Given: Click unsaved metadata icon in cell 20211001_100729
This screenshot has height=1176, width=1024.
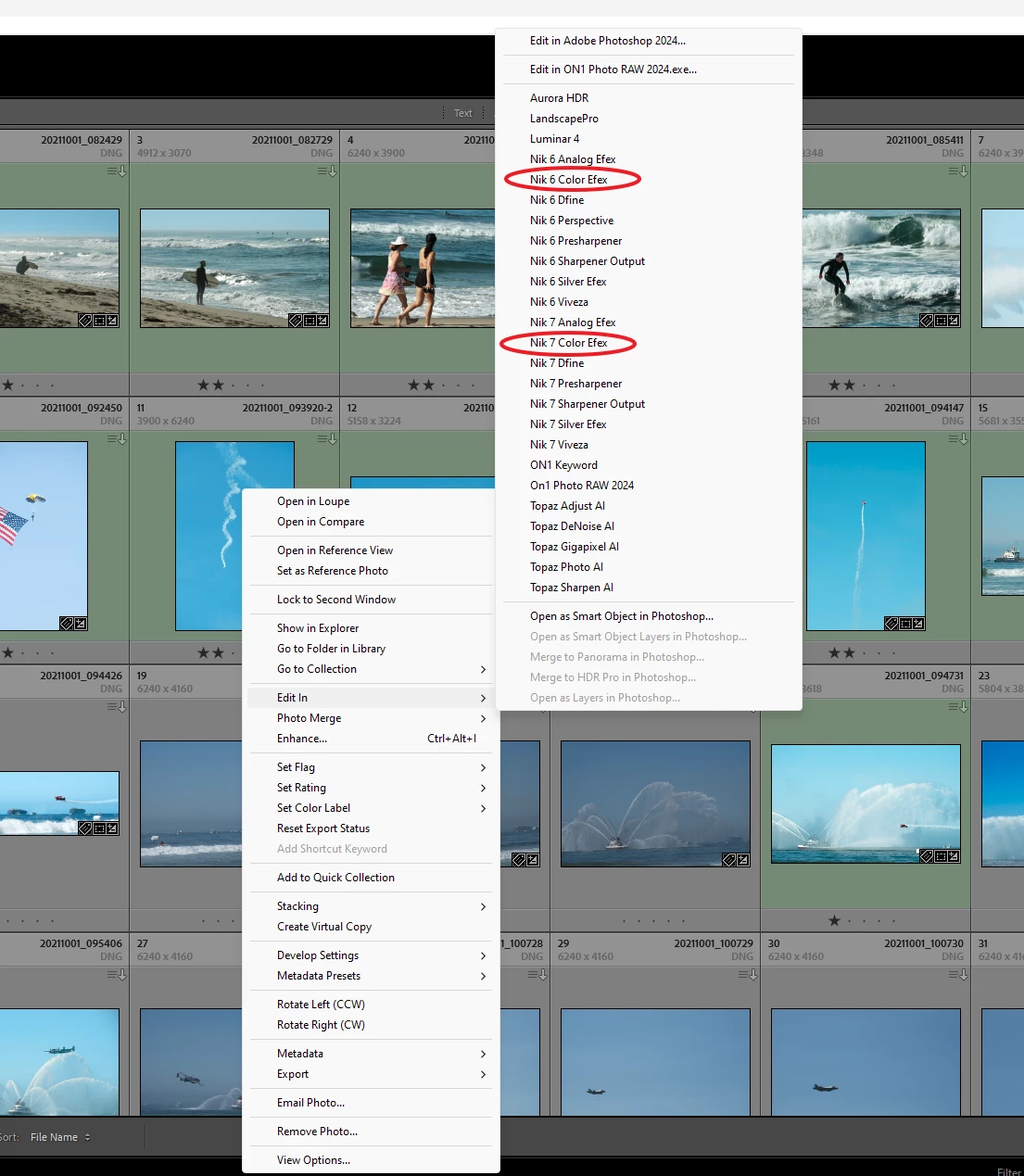Looking at the screenshot, I should click(x=747, y=975).
